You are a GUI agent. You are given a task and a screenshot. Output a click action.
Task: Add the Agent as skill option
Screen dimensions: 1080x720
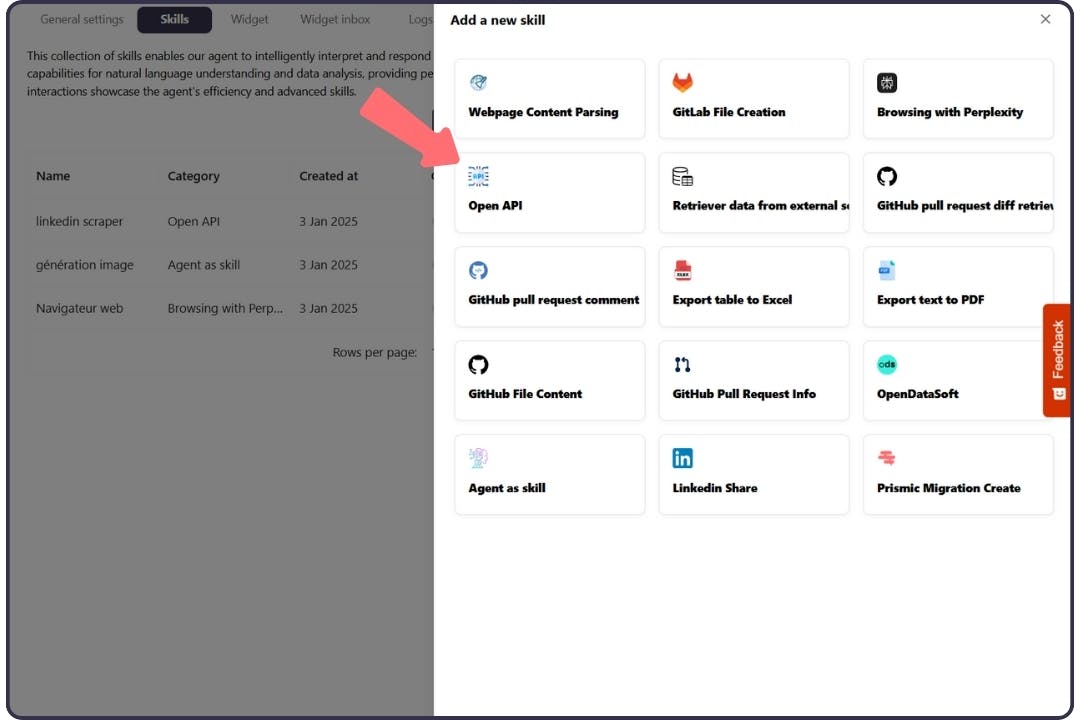pos(550,474)
